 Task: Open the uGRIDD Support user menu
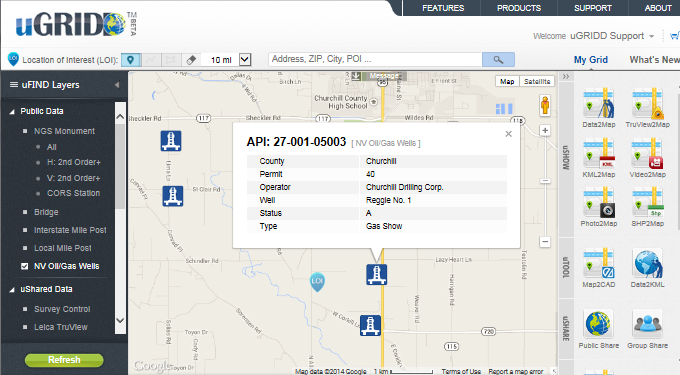(612, 36)
